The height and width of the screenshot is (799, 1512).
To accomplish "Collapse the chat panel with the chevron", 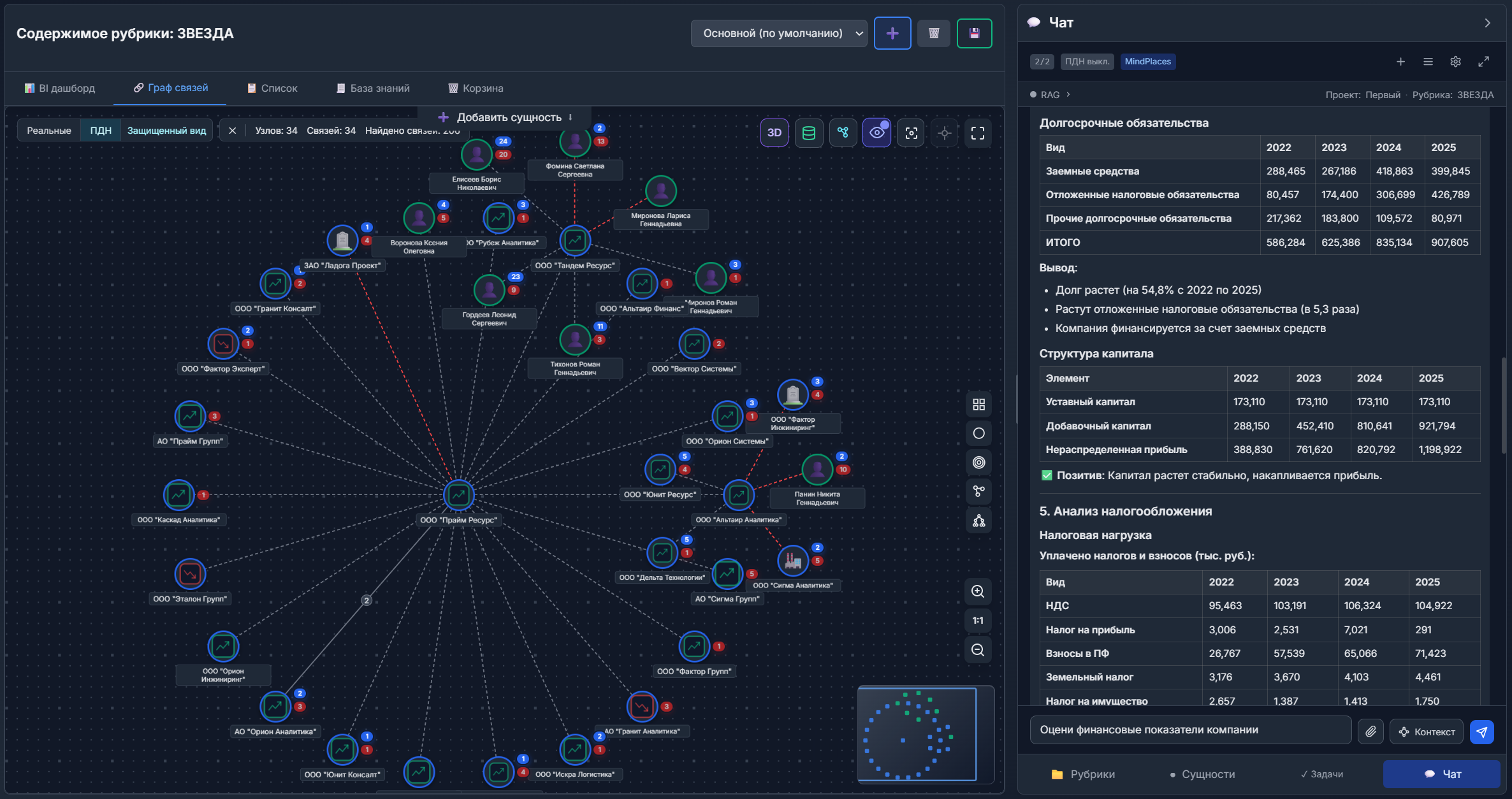I will [x=1487, y=23].
